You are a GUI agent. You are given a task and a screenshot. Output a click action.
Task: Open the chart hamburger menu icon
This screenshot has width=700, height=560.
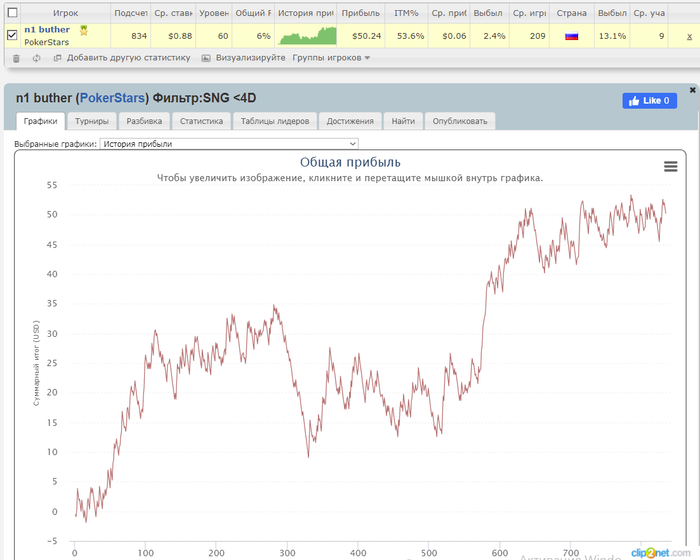(671, 167)
